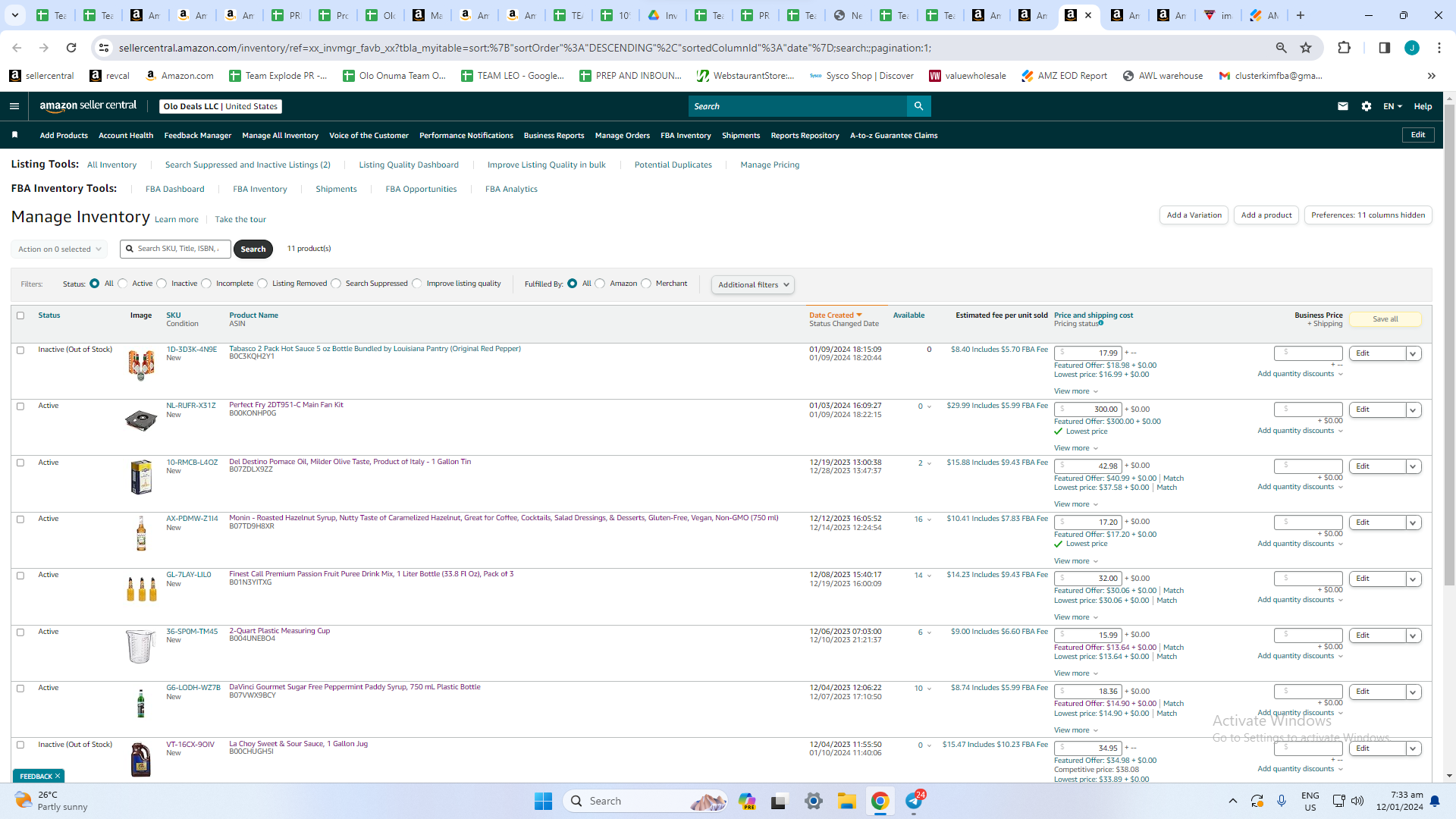1456x819 pixels.
Task: Select the Search Suppressed status filter
Action: 336,284
